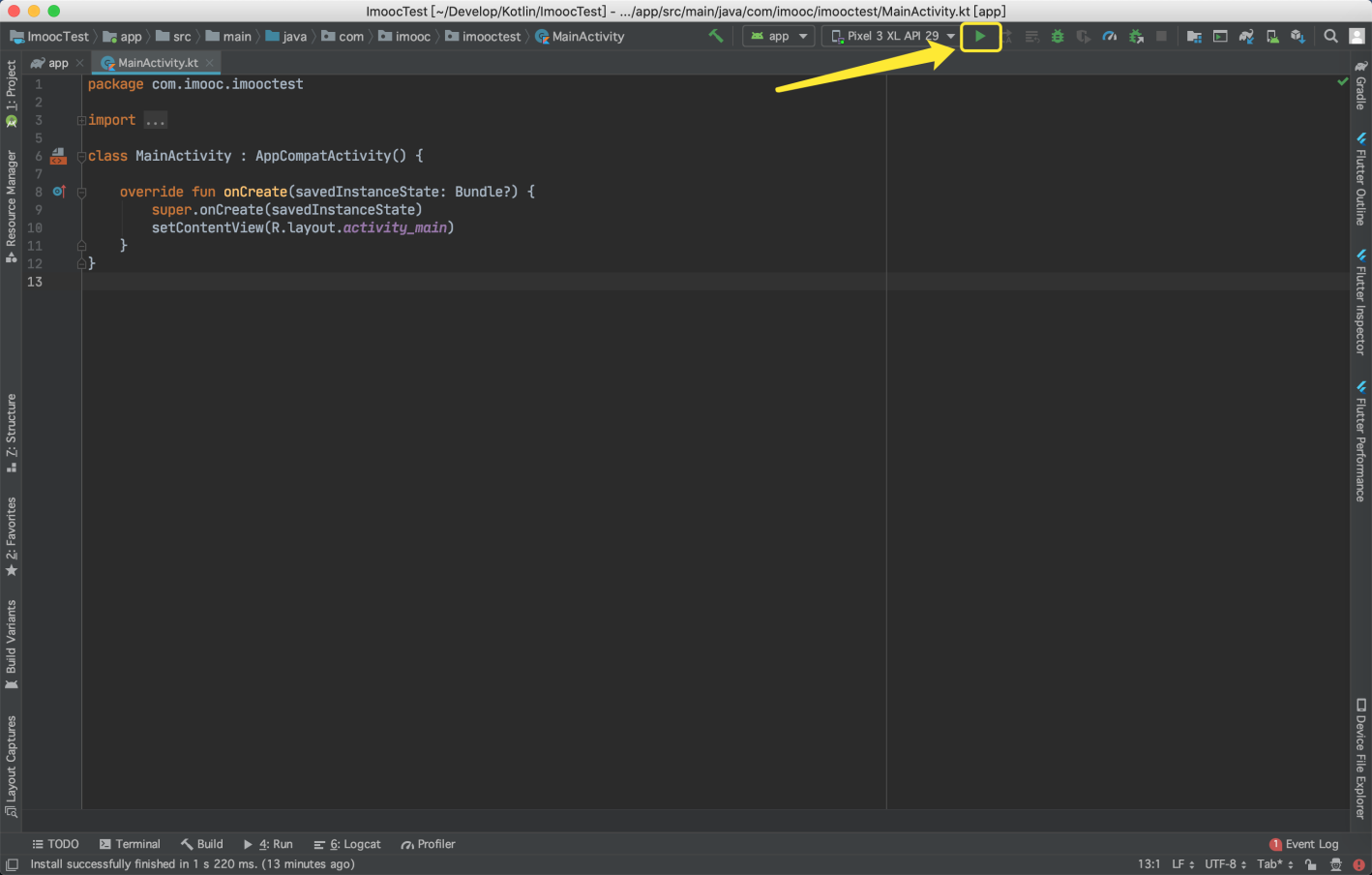Click Apply Code Changes icon
Viewport: 1372px width, 875px height.
click(1032, 36)
